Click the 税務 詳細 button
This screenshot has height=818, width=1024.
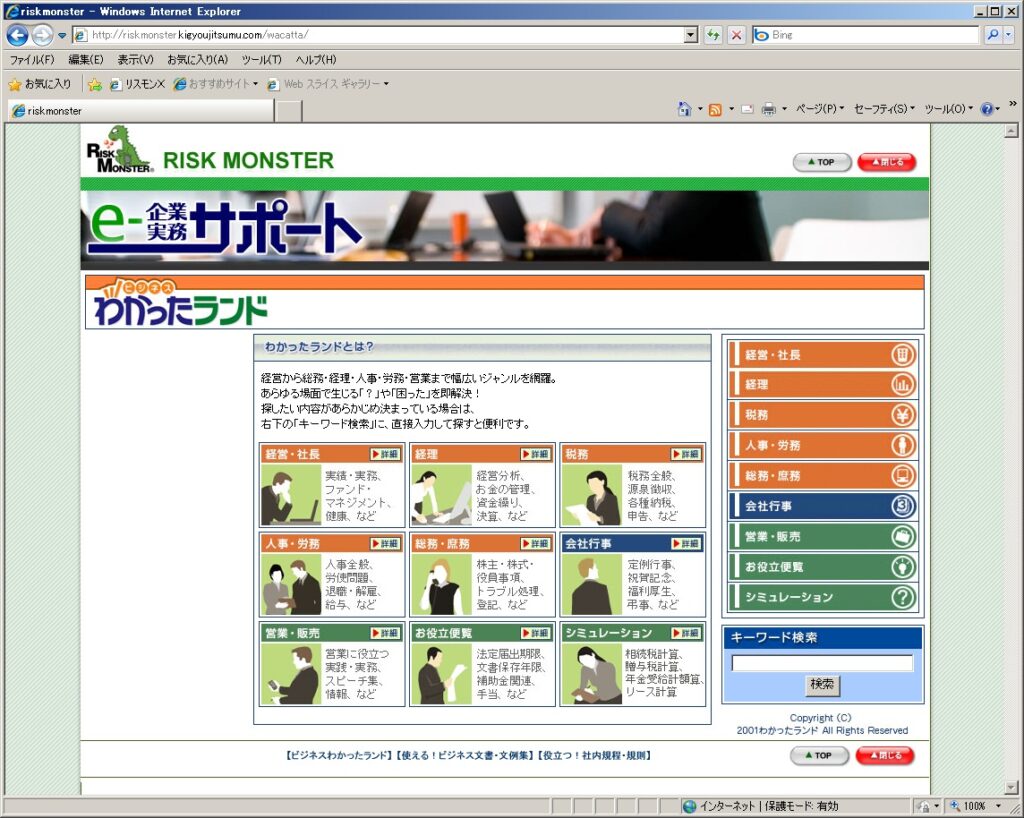point(686,454)
